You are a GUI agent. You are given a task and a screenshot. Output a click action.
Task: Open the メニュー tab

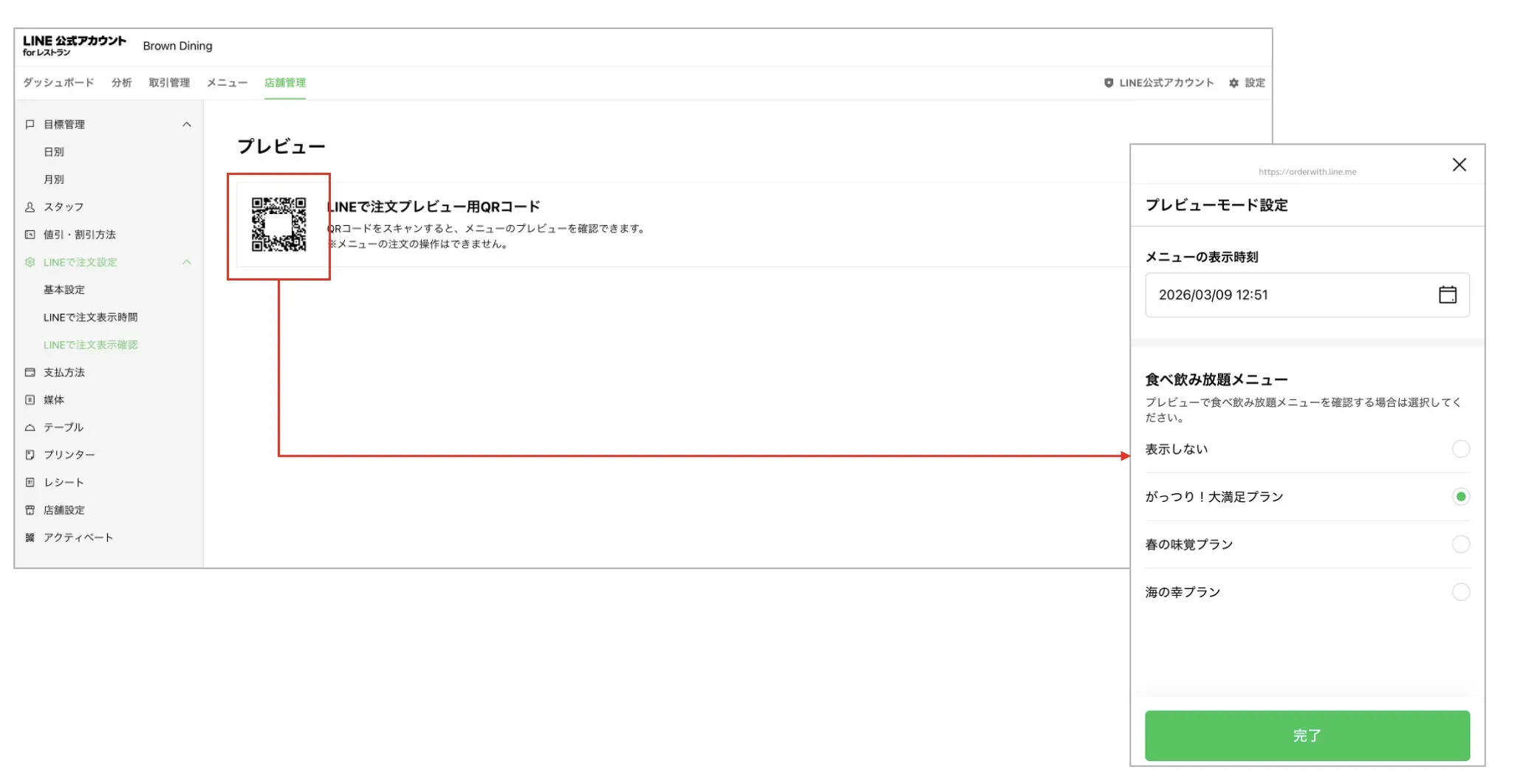[x=227, y=83]
